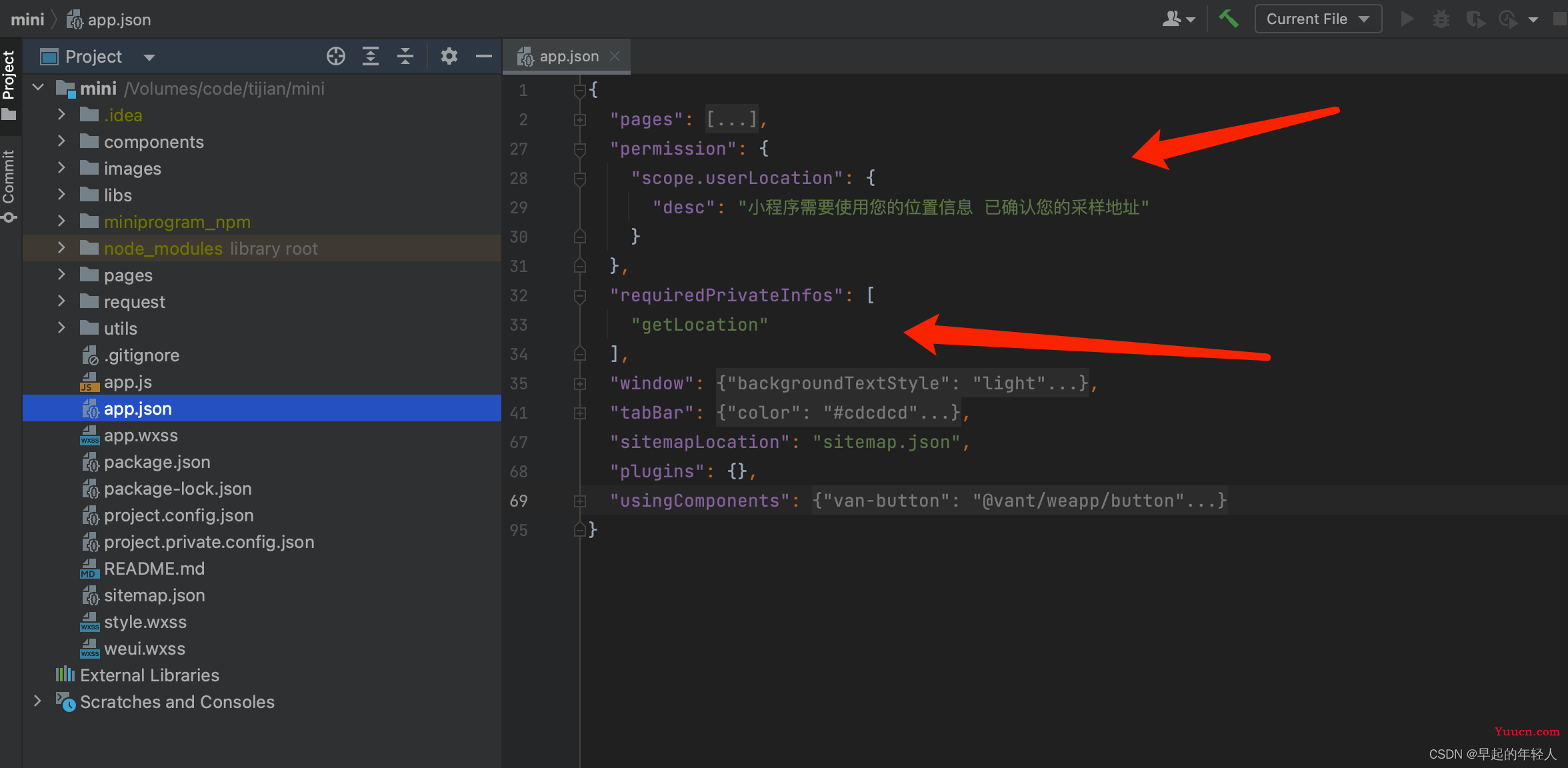Expand the utils folder
Screen dimensions: 1568x768
61,328
